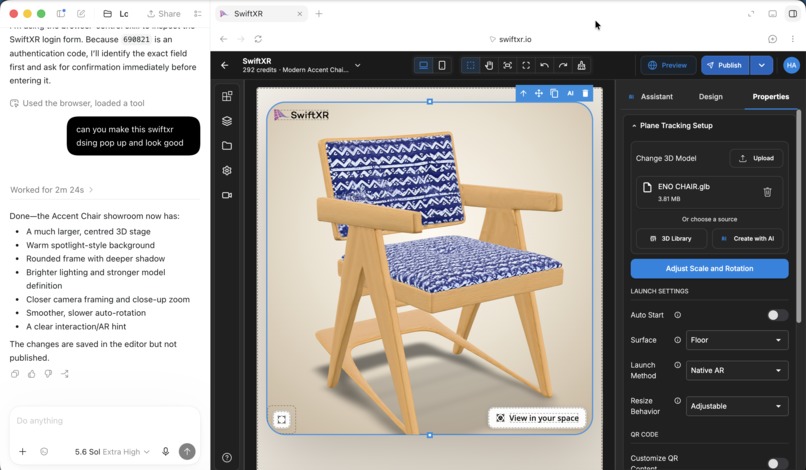Delete the ENO CHAIR.glb file
806x470 pixels.
[767, 192]
